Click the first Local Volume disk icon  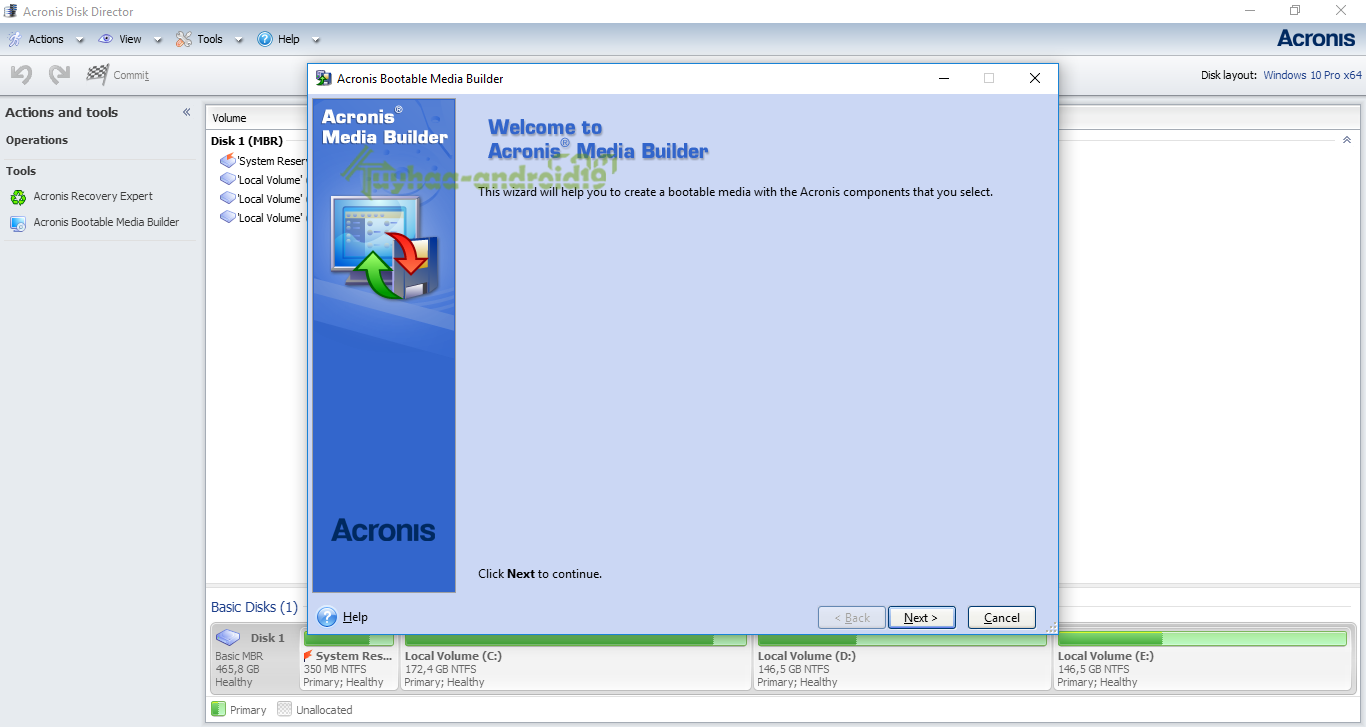pyautogui.click(x=228, y=179)
